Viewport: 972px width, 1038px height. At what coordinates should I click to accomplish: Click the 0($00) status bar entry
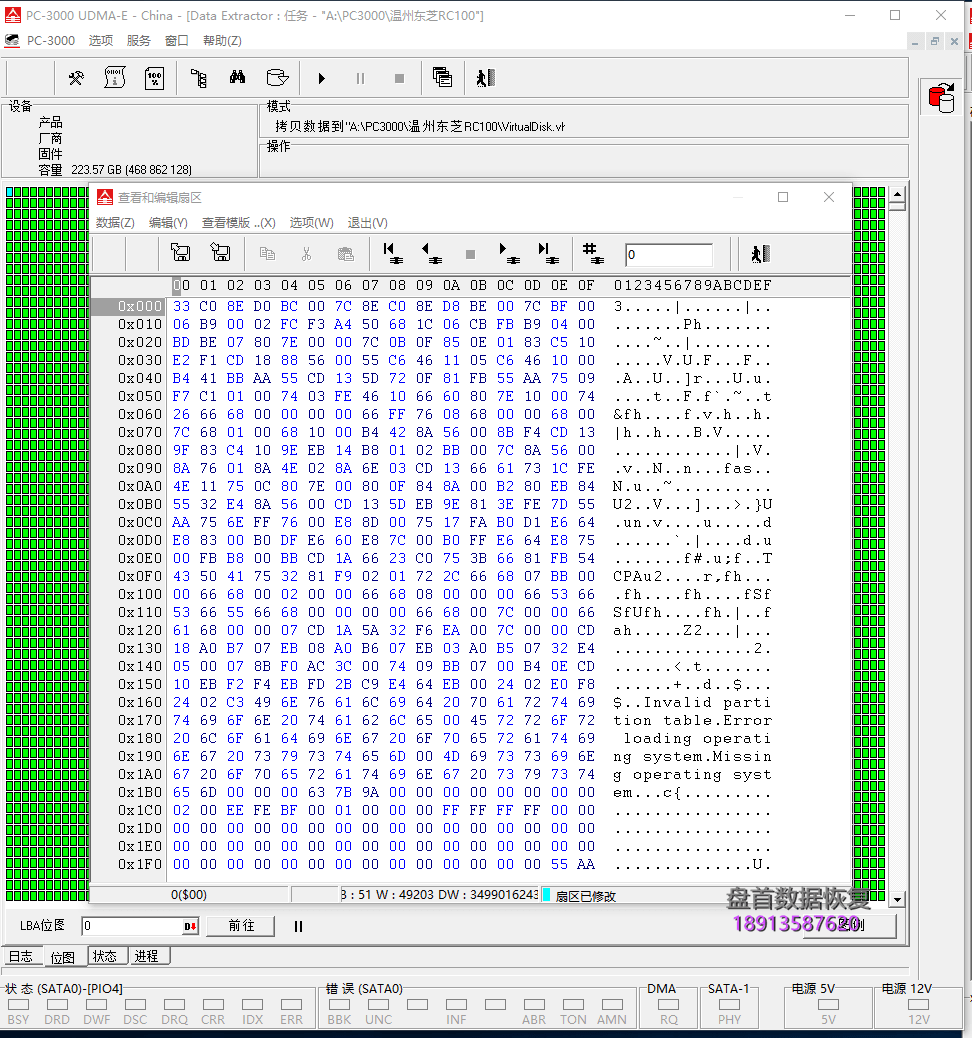[x=189, y=895]
